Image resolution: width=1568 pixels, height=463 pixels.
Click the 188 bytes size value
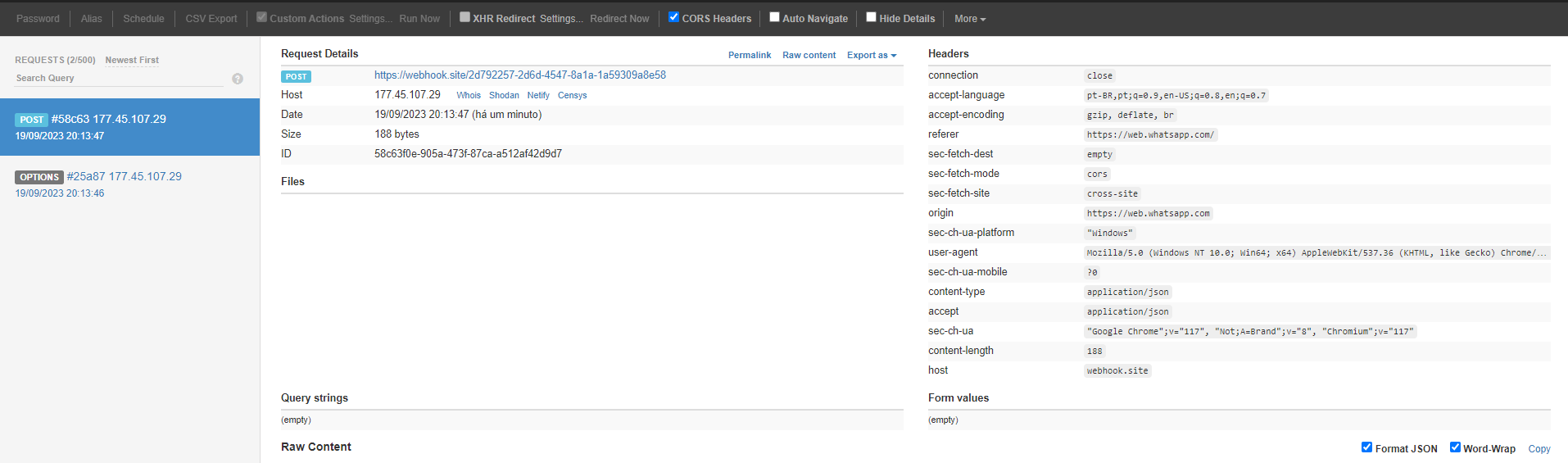[397, 134]
